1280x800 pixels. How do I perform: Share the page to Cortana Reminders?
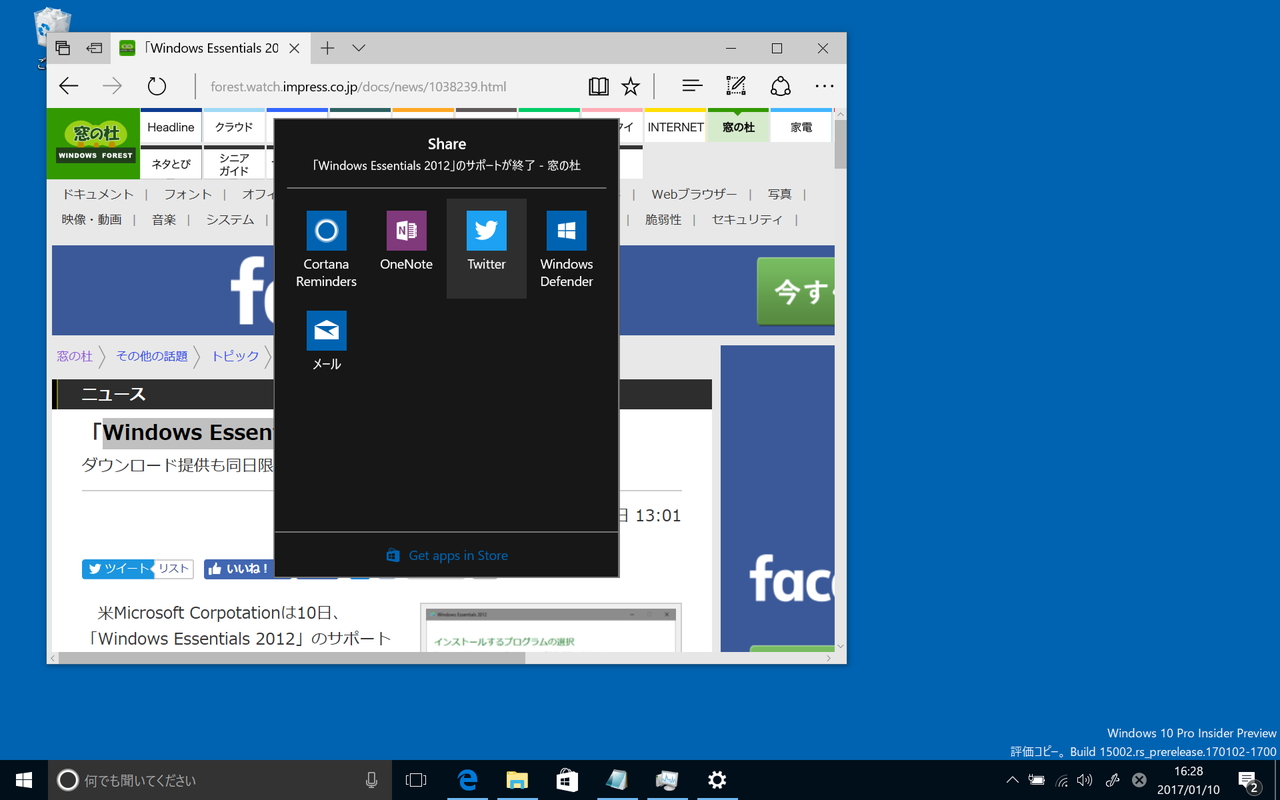point(326,249)
